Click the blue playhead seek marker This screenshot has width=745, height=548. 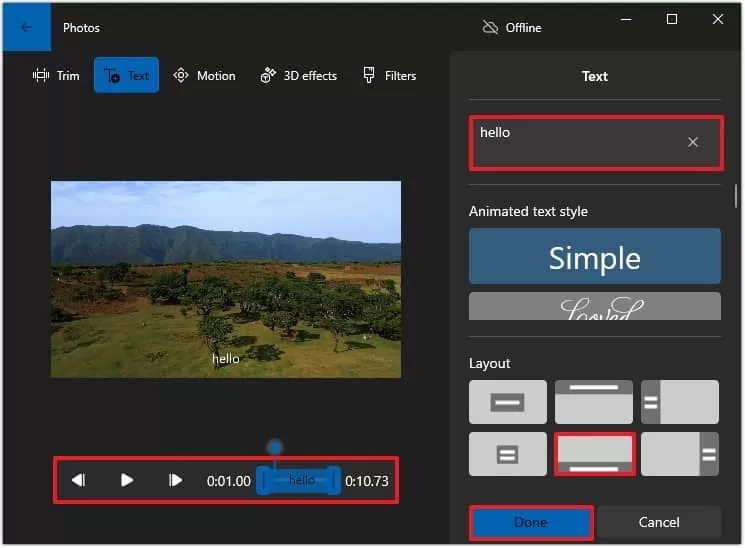tap(275, 448)
